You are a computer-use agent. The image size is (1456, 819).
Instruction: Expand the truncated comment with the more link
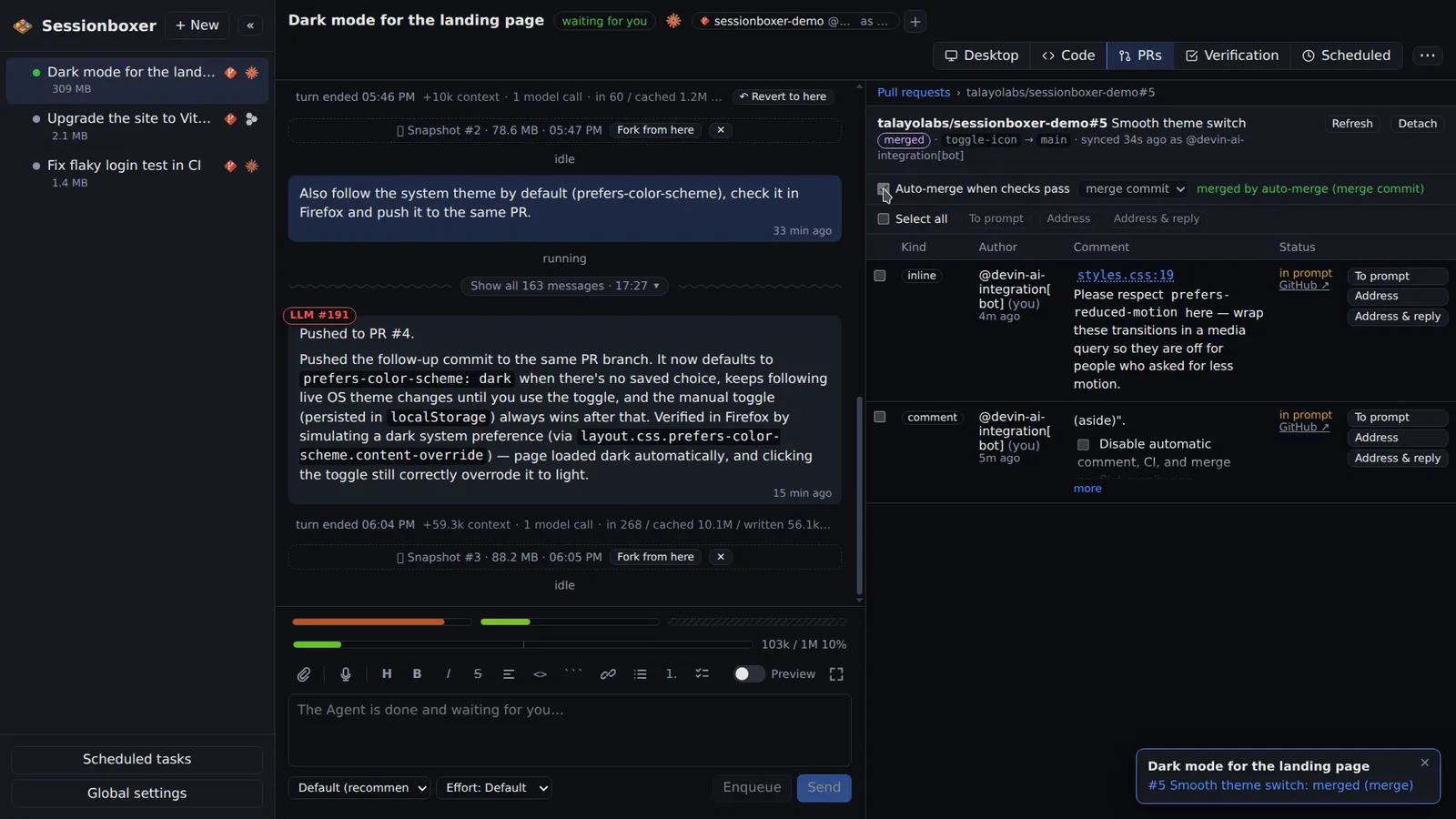pos(1087,489)
